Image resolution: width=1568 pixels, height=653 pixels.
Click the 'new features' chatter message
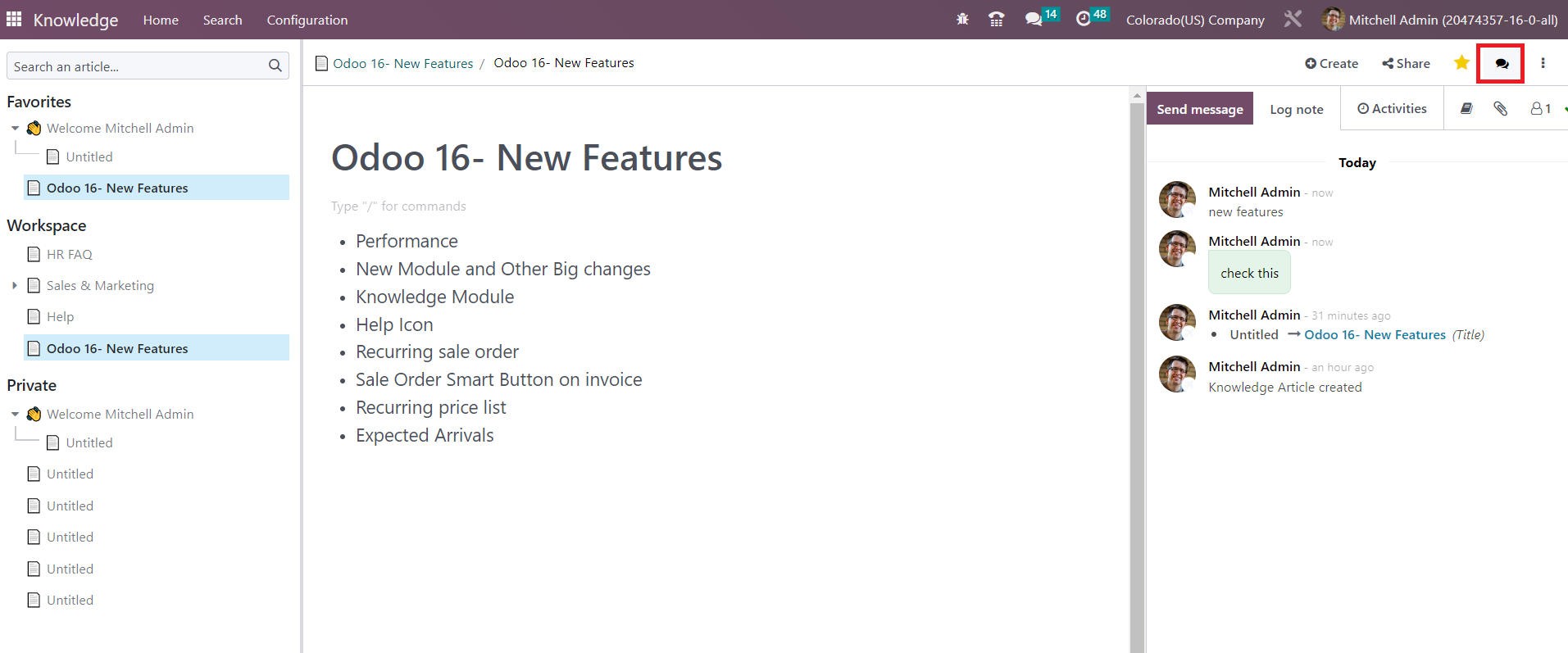(1246, 212)
